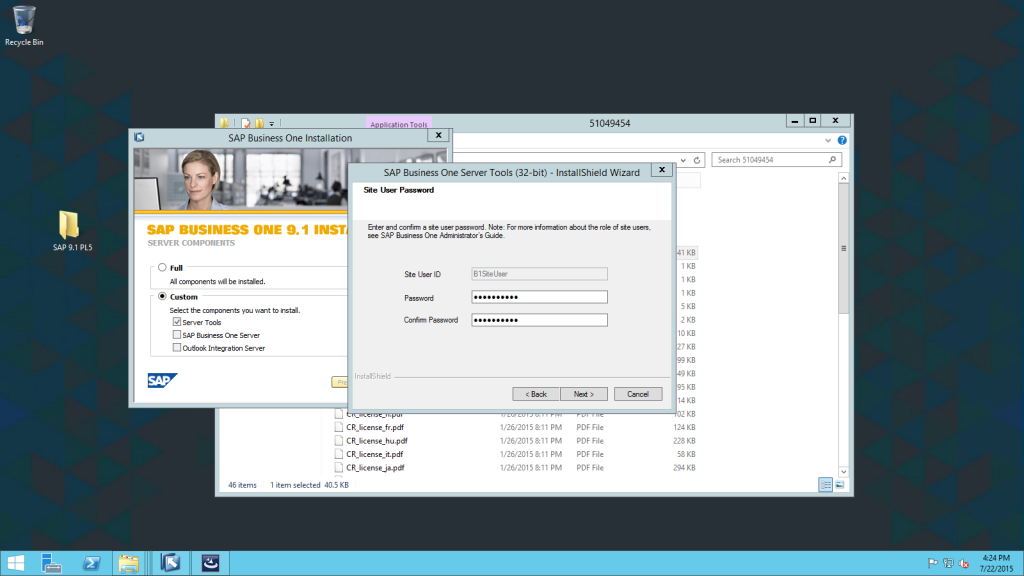Click the Explorer vertical scrollbar thumb
Screen dimensions: 1024x576
click(844, 248)
